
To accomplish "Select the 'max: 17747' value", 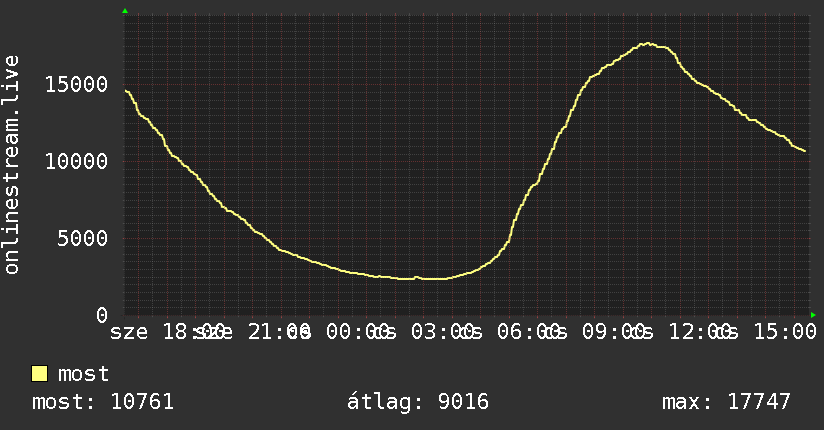I will tap(726, 402).
